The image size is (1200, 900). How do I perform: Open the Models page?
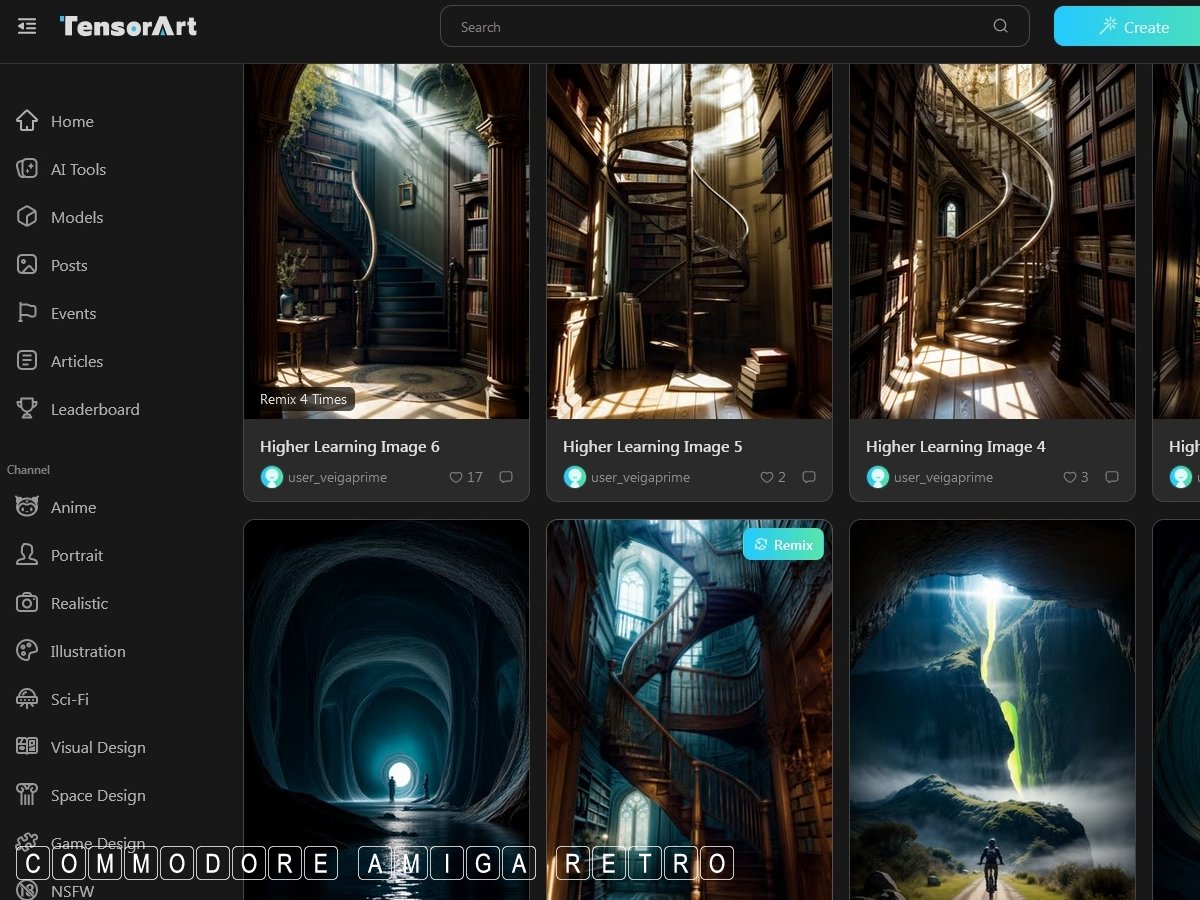[77, 218]
